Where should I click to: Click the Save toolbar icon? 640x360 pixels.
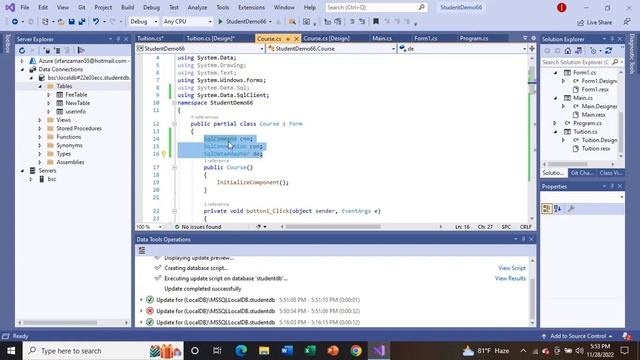(71, 22)
